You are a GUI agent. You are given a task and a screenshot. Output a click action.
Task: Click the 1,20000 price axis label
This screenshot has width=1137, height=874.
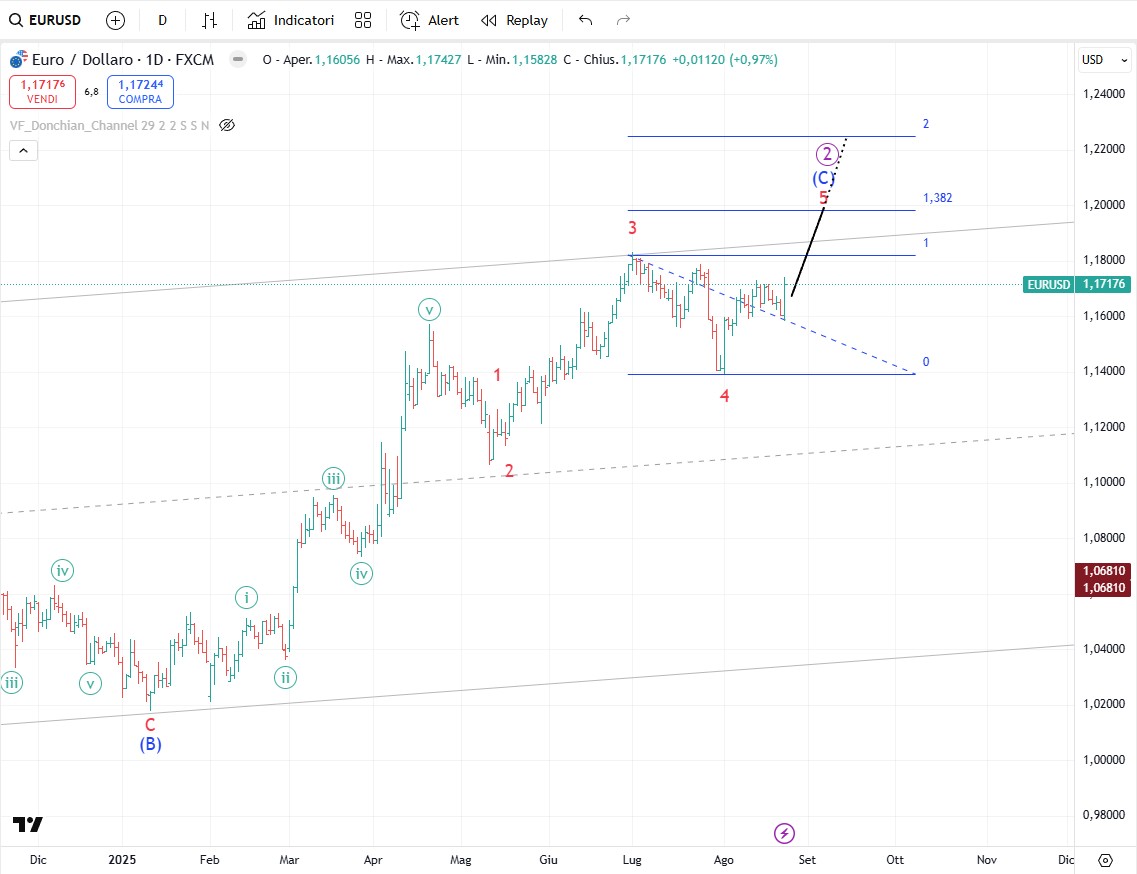coord(1104,205)
